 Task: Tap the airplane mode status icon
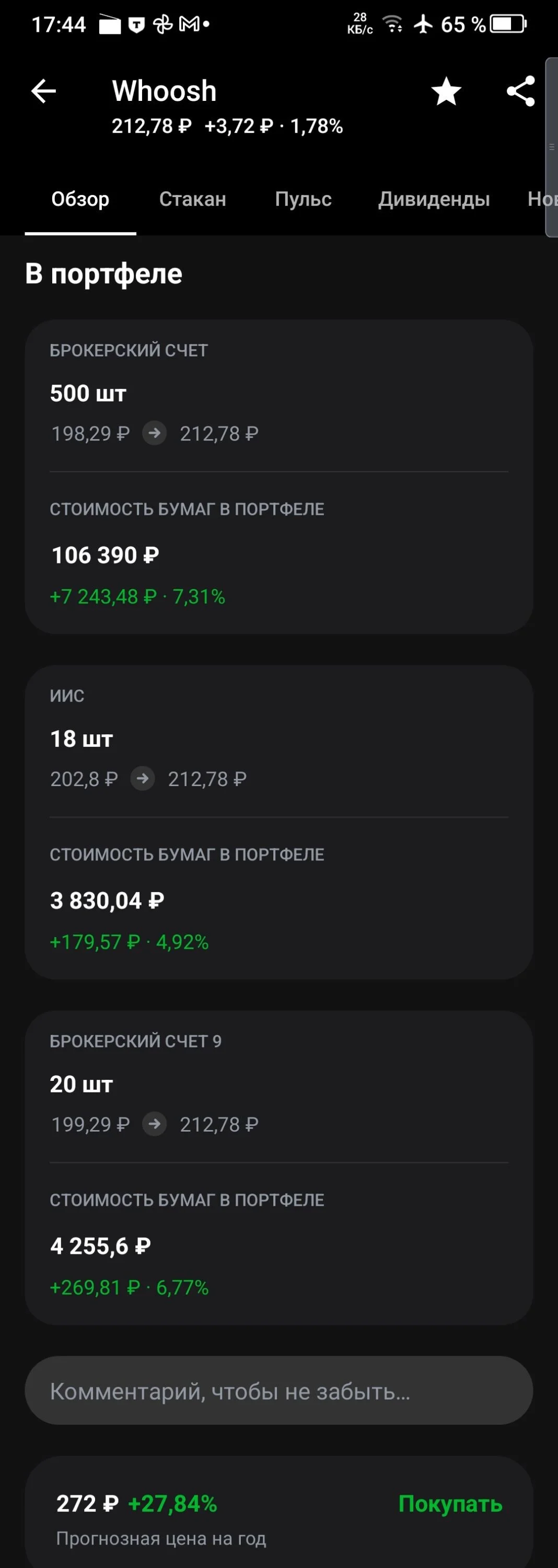tap(423, 25)
